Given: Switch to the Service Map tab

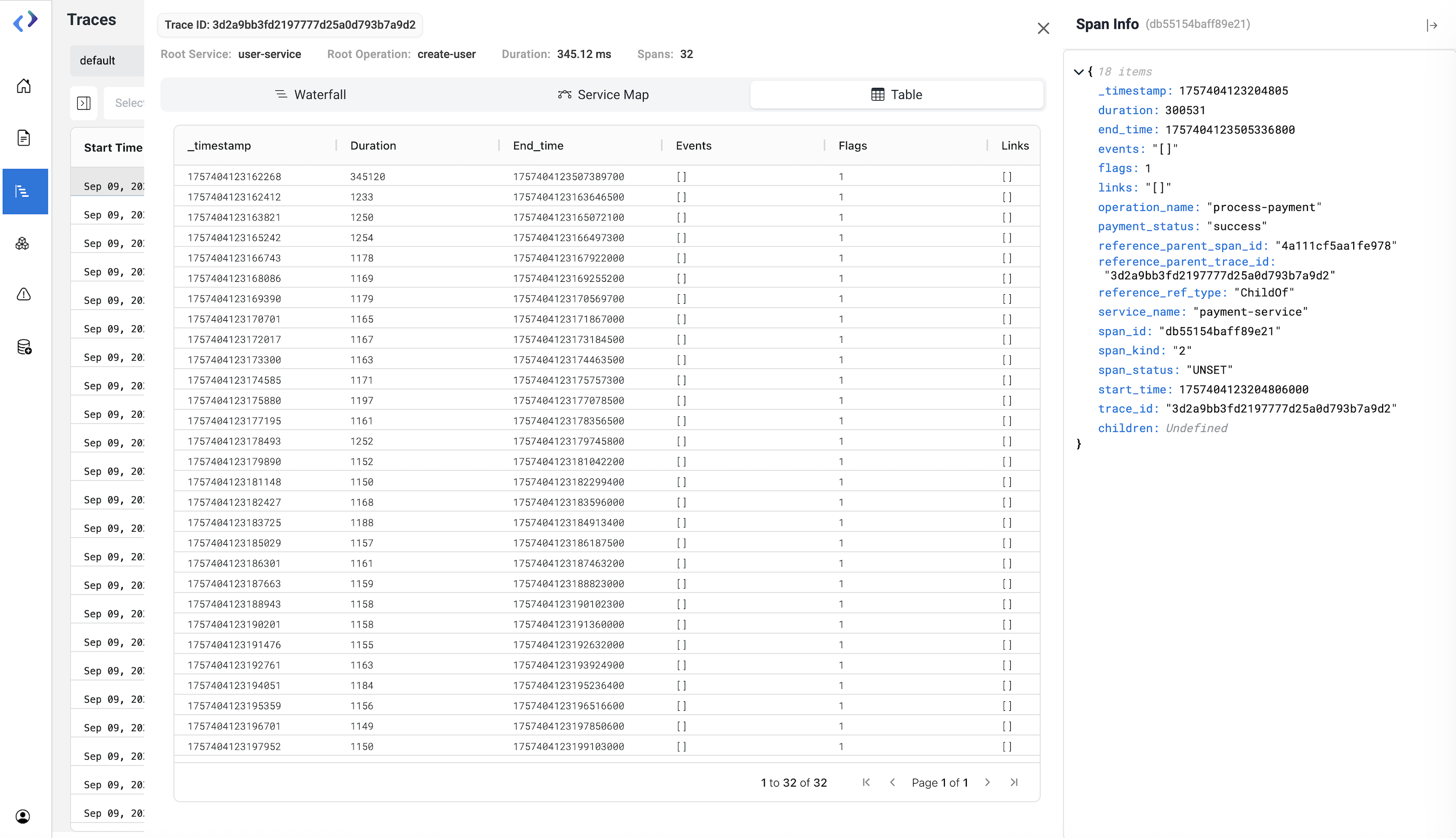Looking at the screenshot, I should point(603,94).
